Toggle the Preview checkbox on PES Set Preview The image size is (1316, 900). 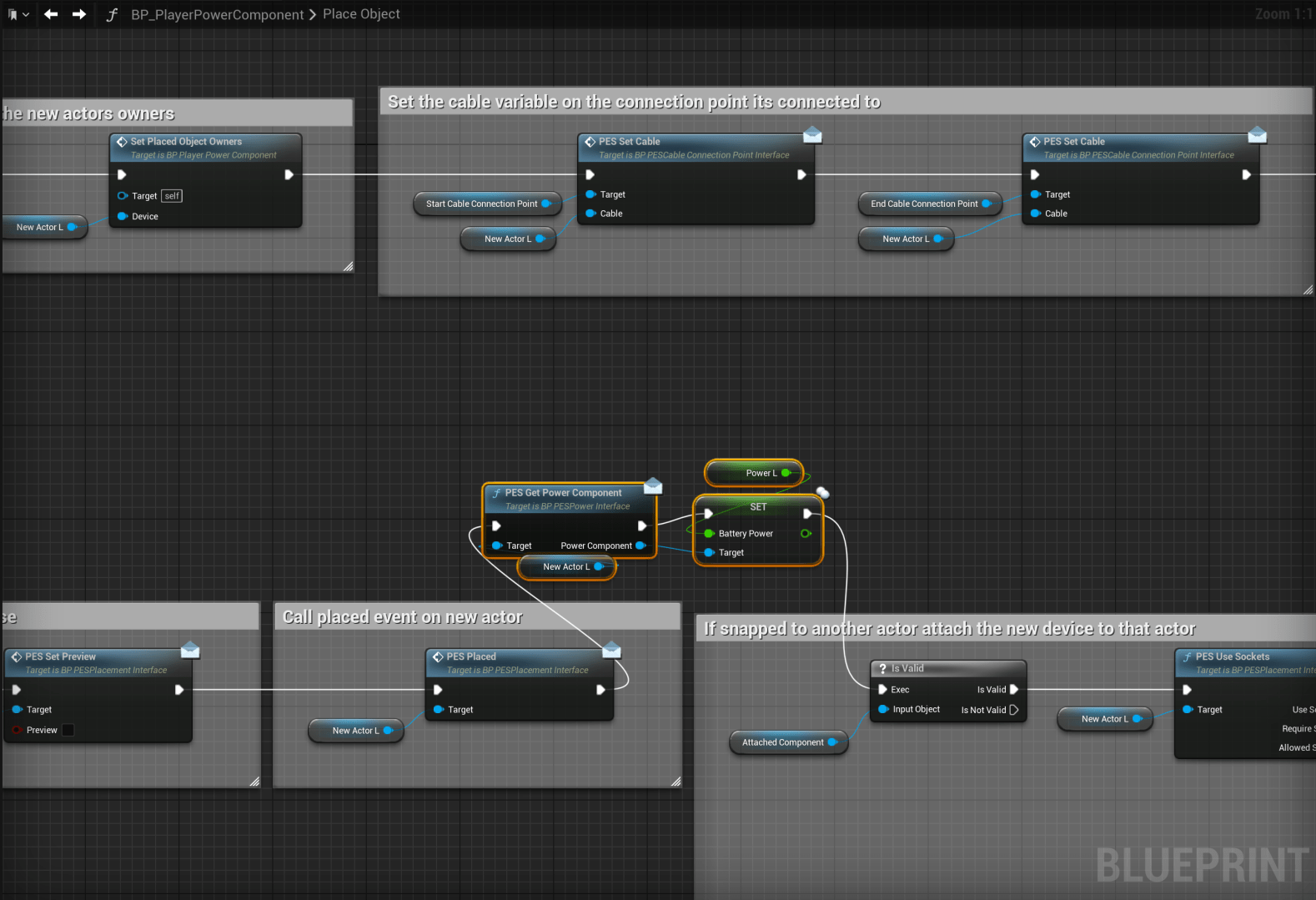pos(68,730)
